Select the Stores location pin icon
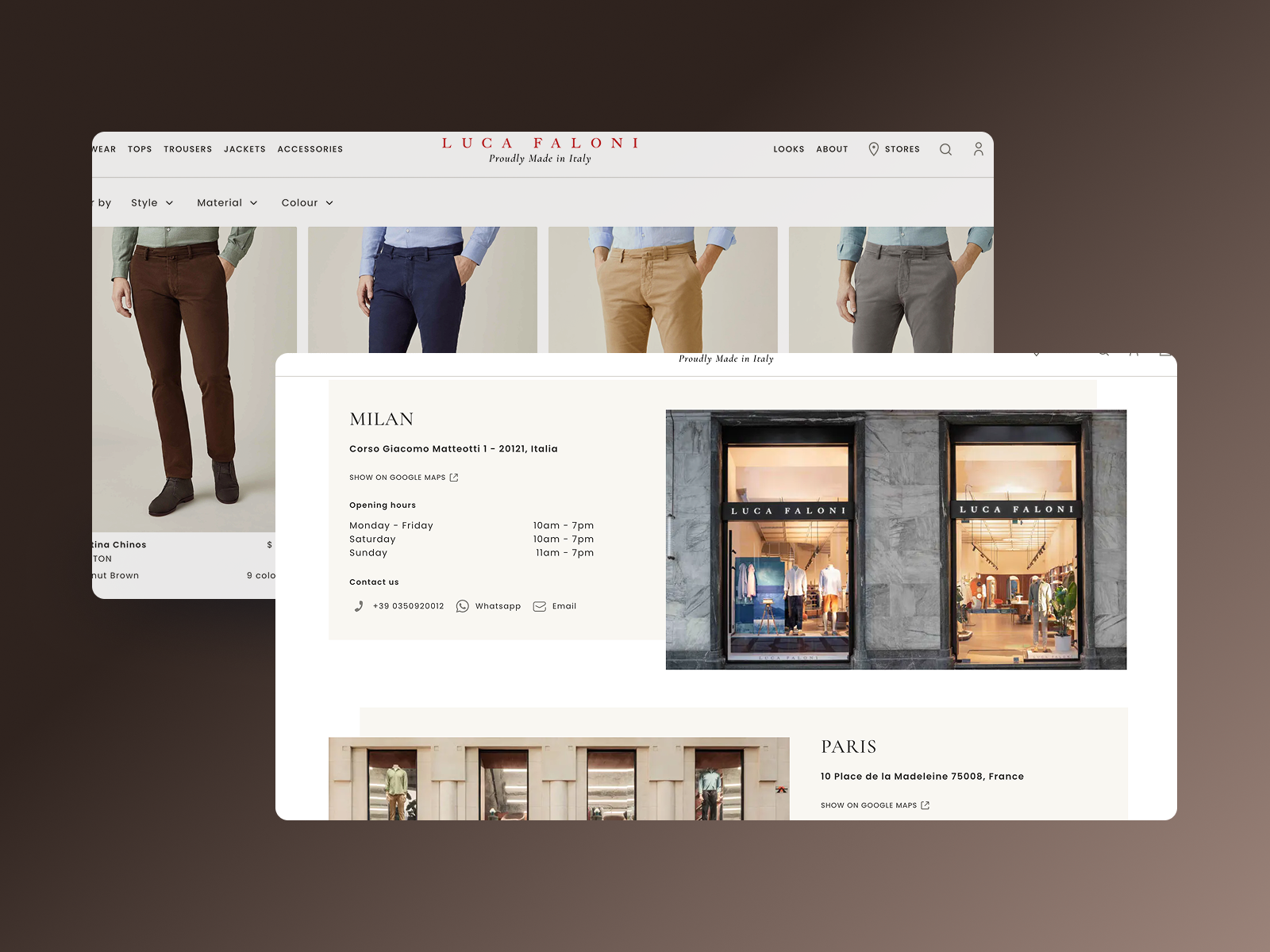The image size is (1270, 952). (x=872, y=149)
